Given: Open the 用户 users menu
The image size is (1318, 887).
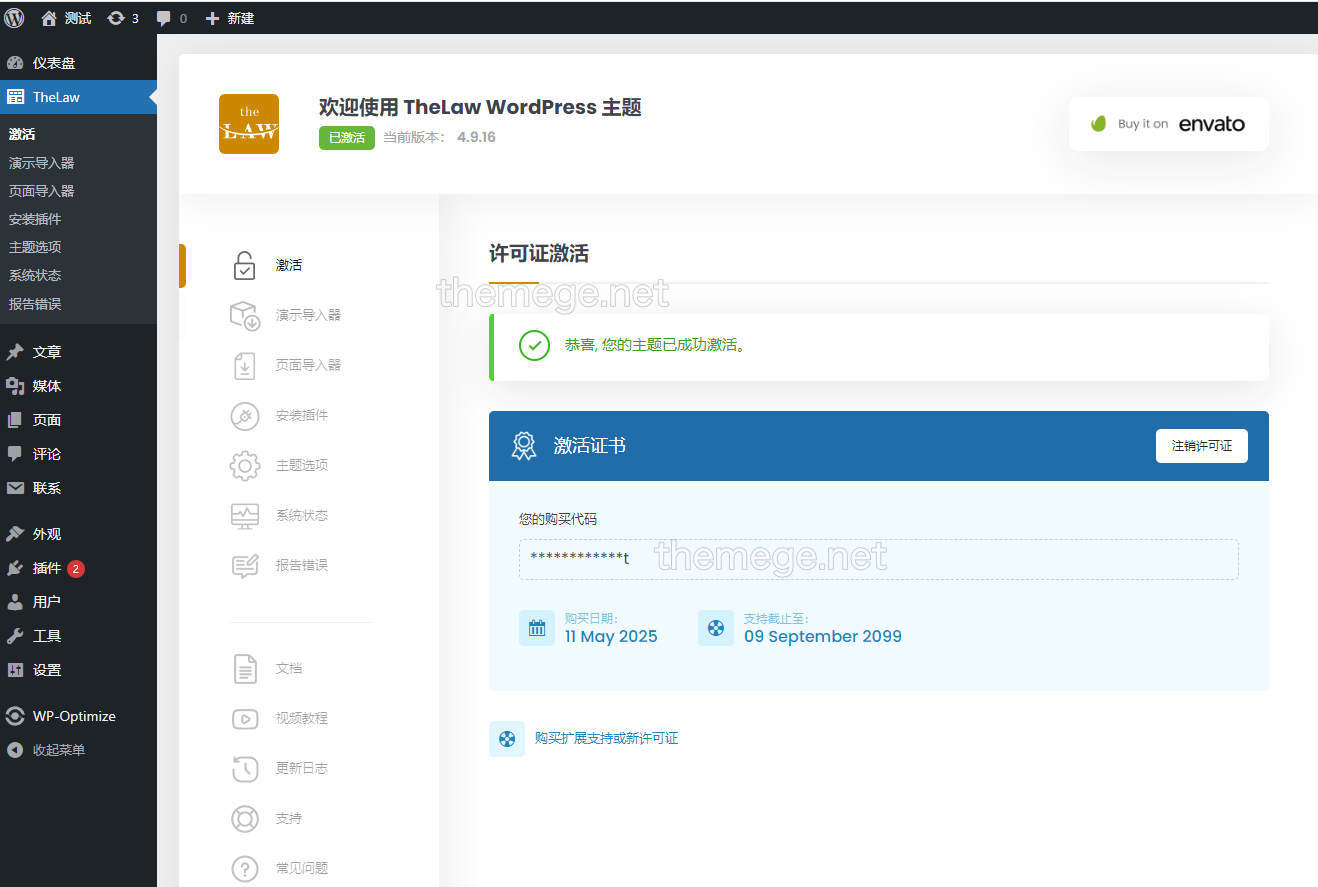Looking at the screenshot, I should pyautogui.click(x=78, y=602).
